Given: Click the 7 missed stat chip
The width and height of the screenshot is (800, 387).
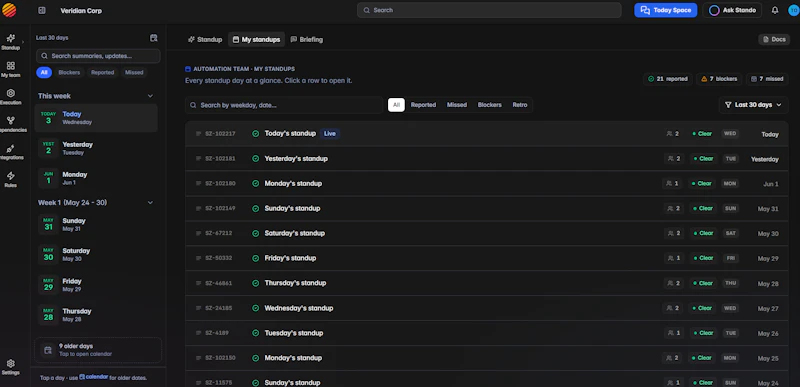Looking at the screenshot, I should (x=767, y=79).
